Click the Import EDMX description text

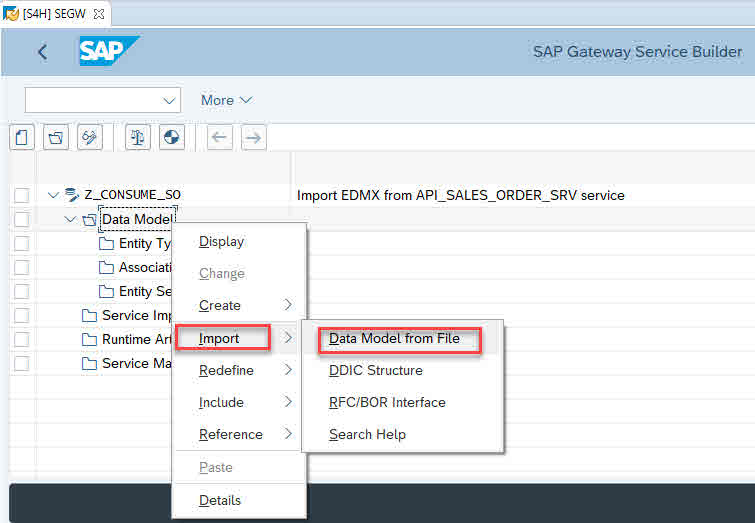(x=461, y=195)
